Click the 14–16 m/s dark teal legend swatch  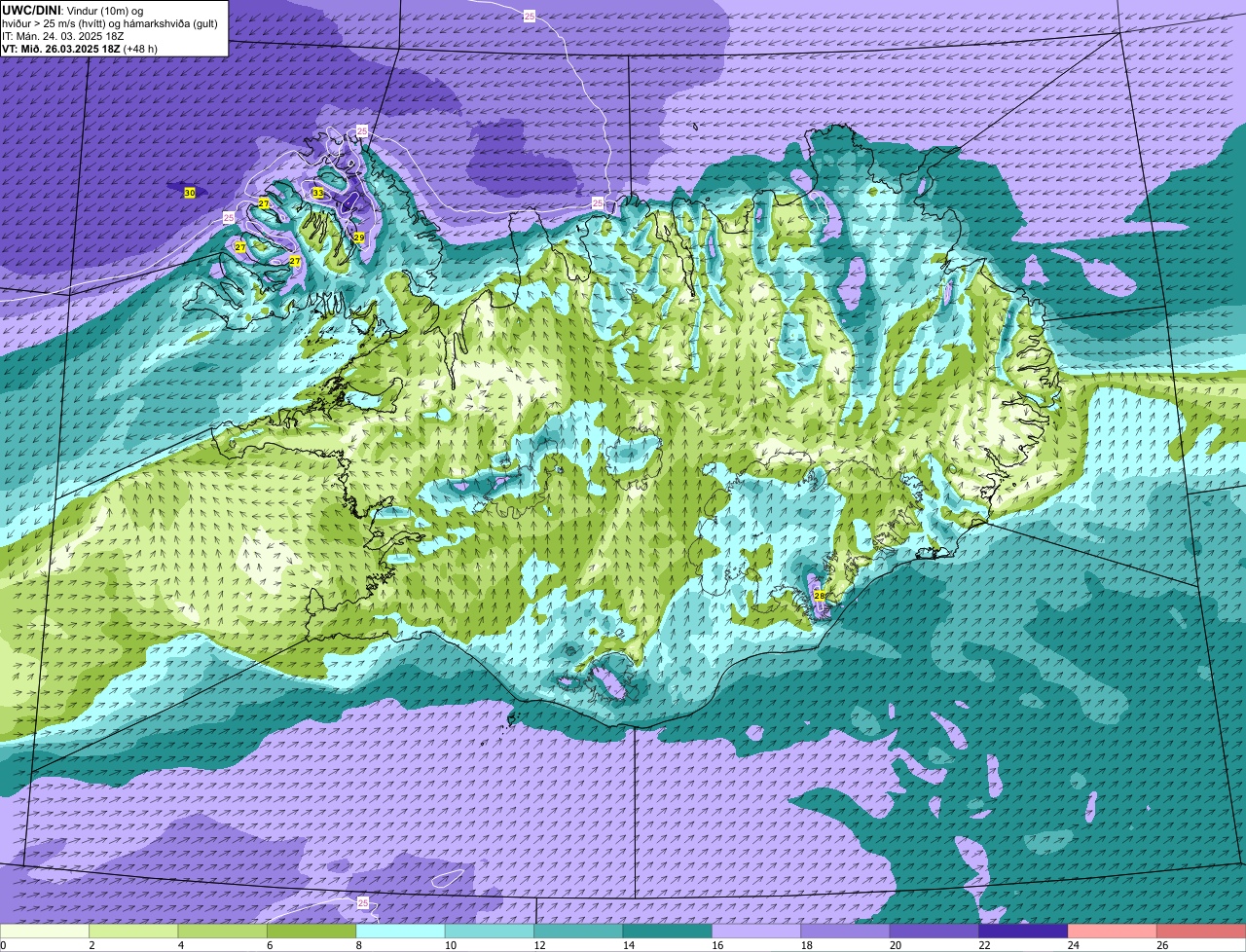[667, 931]
